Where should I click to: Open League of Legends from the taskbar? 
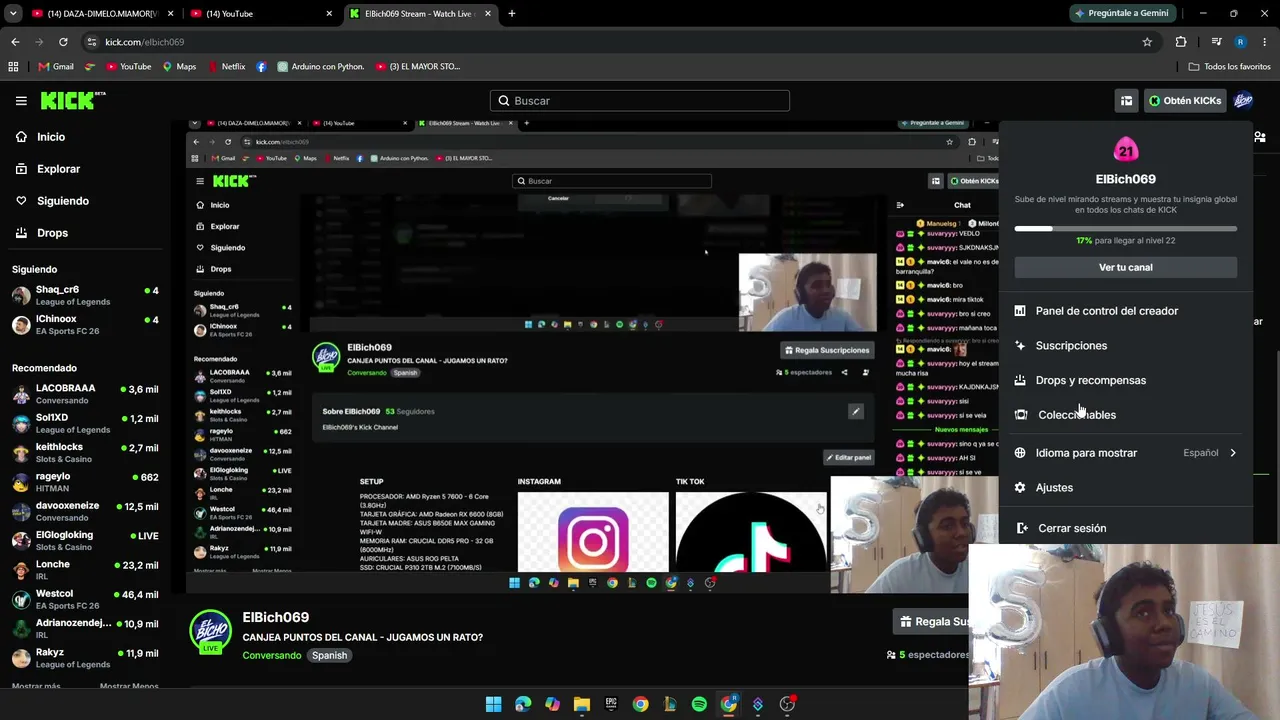point(670,704)
